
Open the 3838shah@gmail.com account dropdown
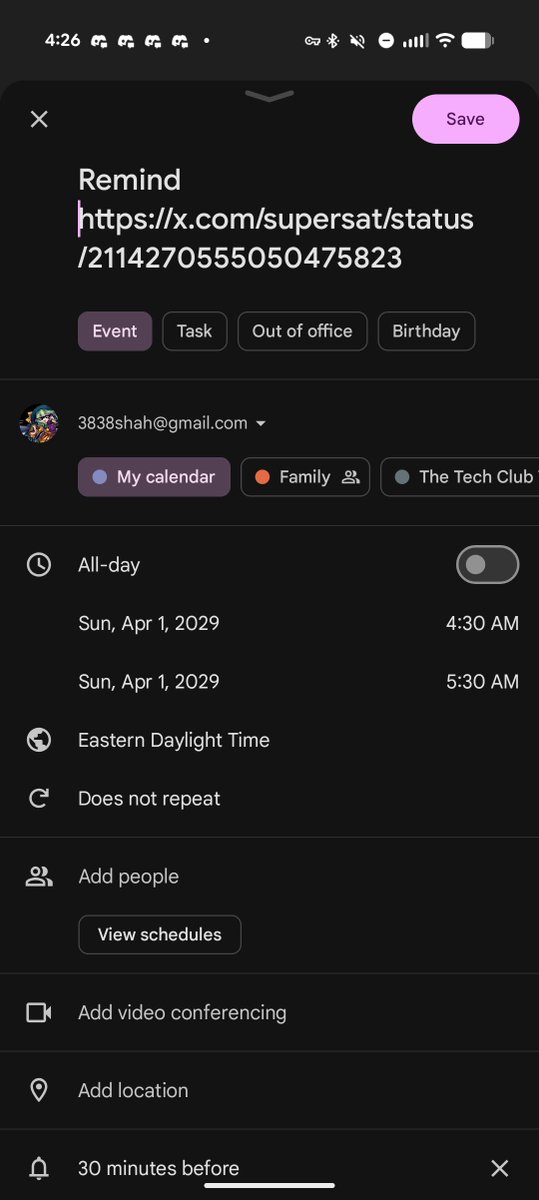pos(172,423)
